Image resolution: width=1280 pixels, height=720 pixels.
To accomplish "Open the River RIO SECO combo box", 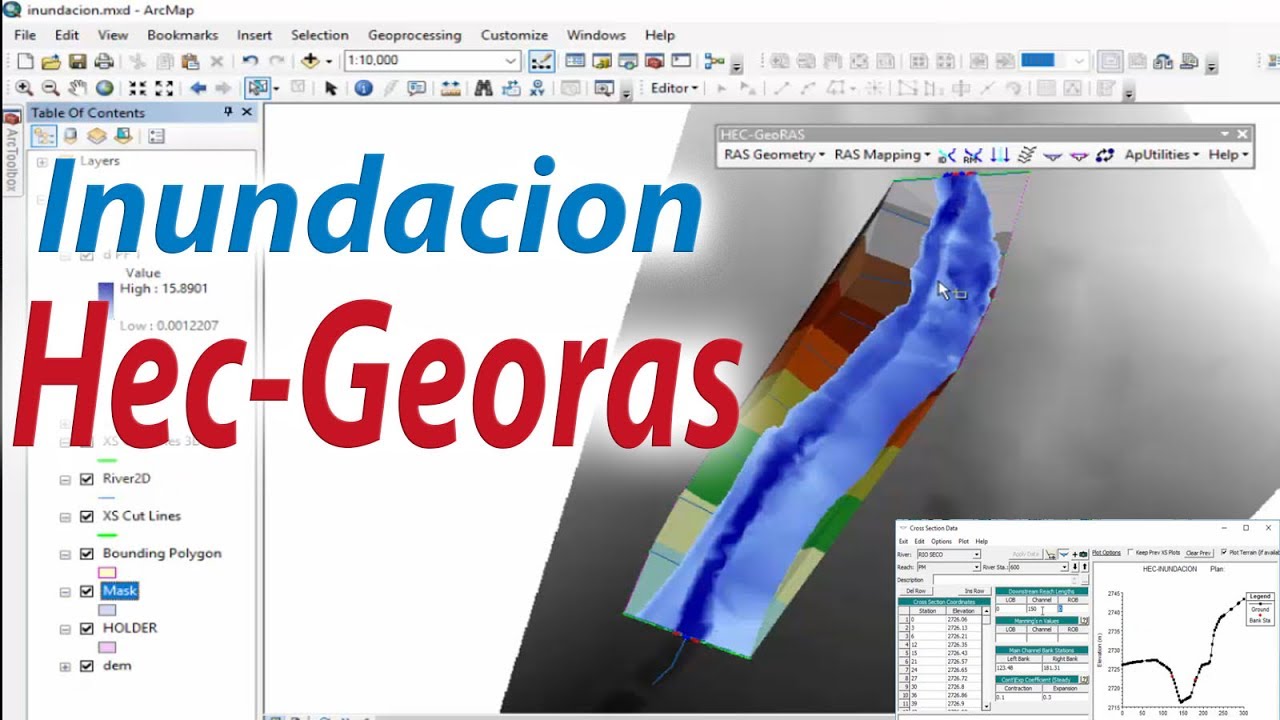I will pyautogui.click(x=949, y=554).
